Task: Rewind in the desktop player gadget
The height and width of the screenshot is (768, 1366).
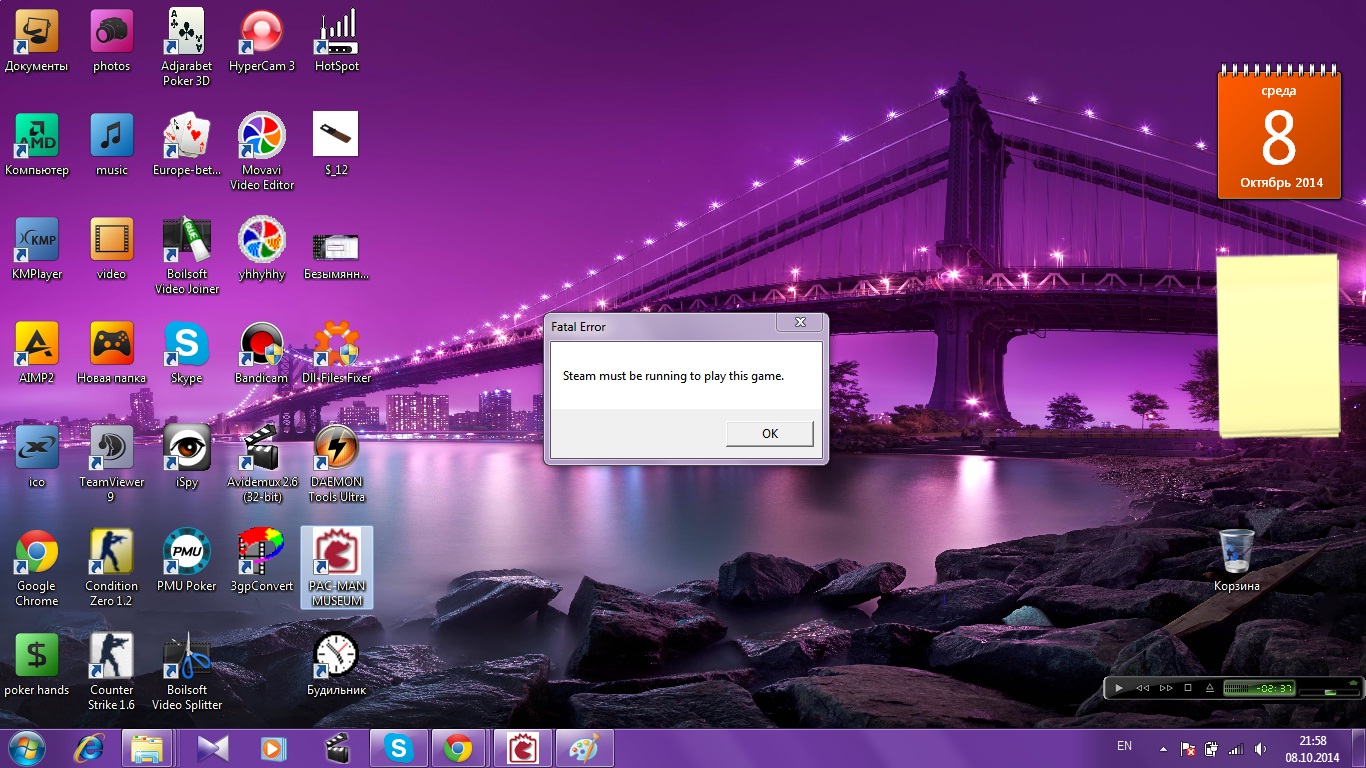Action: (1142, 688)
